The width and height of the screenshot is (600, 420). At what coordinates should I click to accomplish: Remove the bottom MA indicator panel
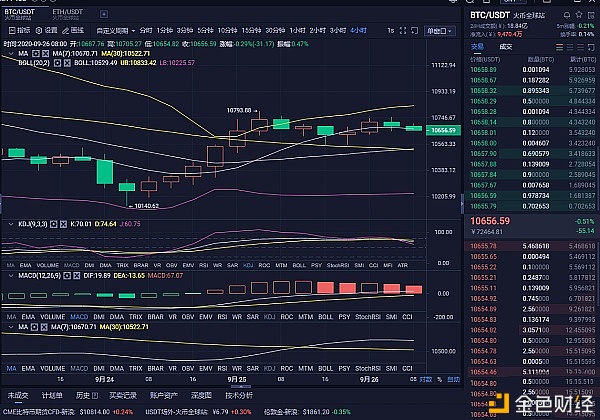pos(44,327)
